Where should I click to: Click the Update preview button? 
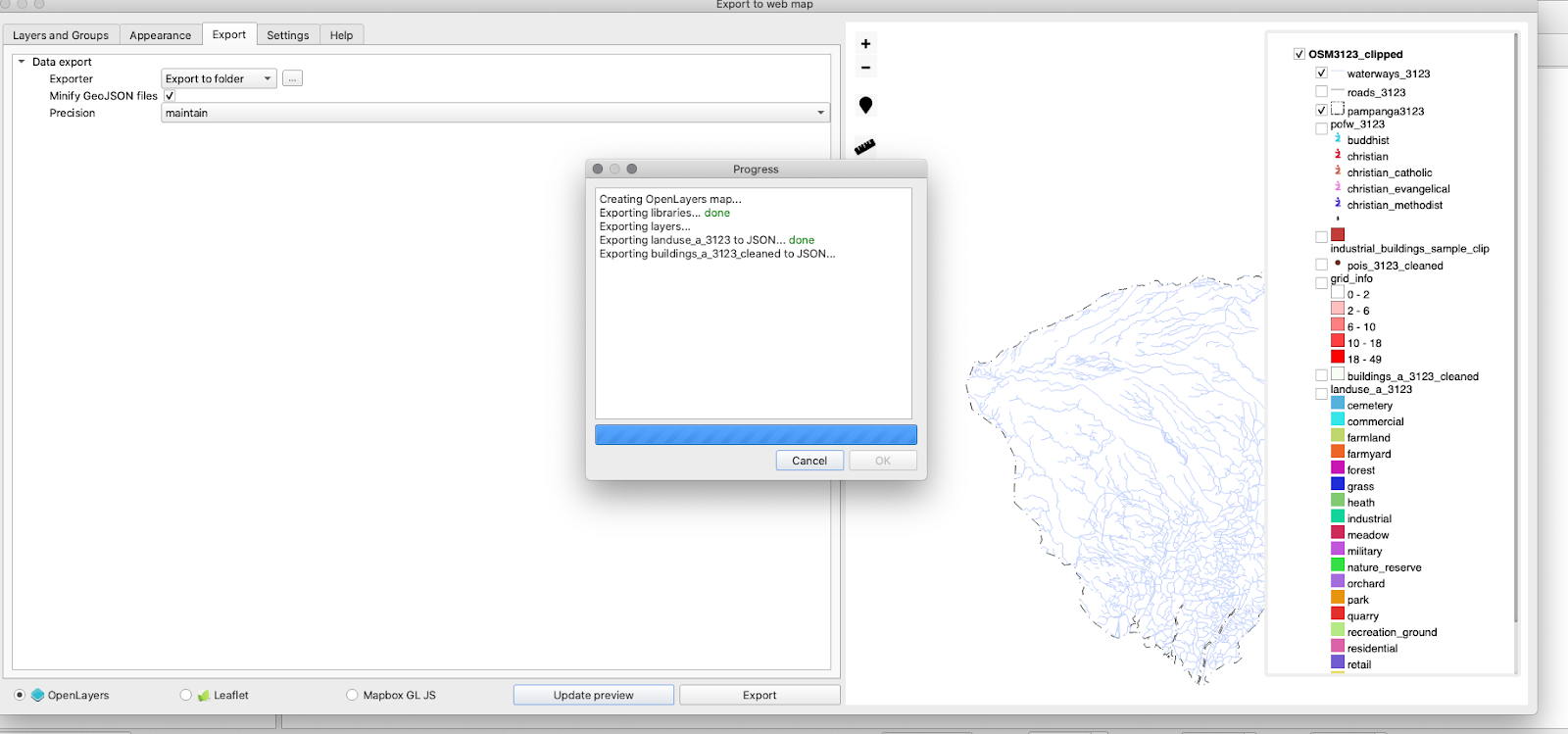593,696
